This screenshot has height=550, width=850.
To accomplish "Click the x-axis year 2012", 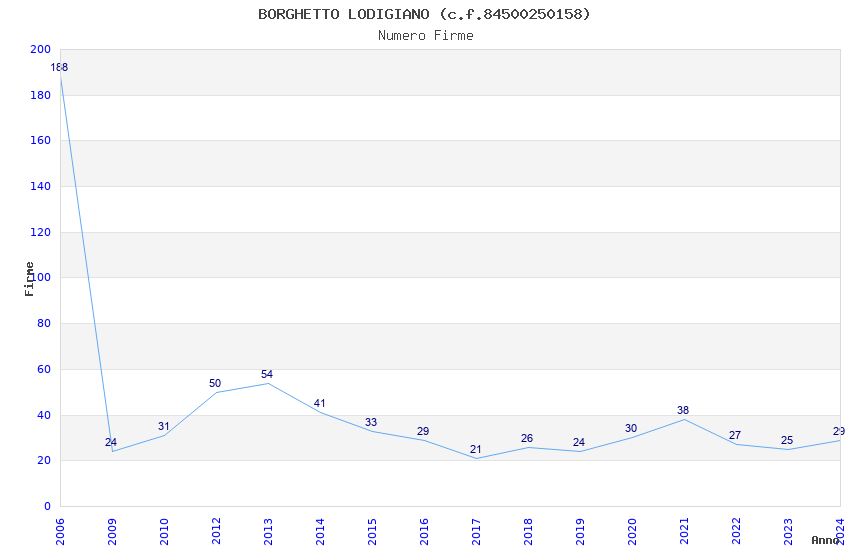I will pyautogui.click(x=216, y=532).
